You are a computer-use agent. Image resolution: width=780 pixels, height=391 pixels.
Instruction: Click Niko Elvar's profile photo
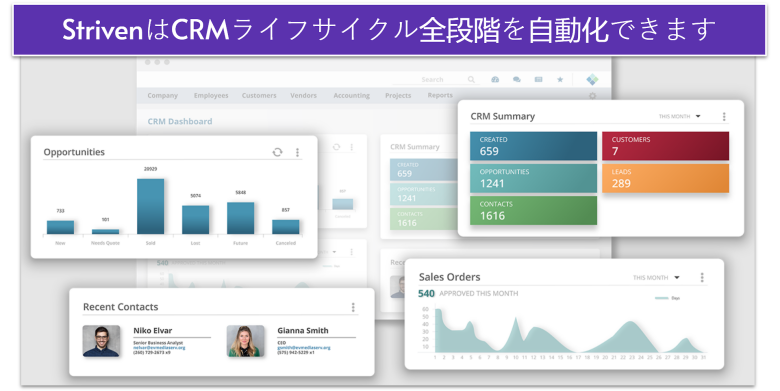coord(101,341)
